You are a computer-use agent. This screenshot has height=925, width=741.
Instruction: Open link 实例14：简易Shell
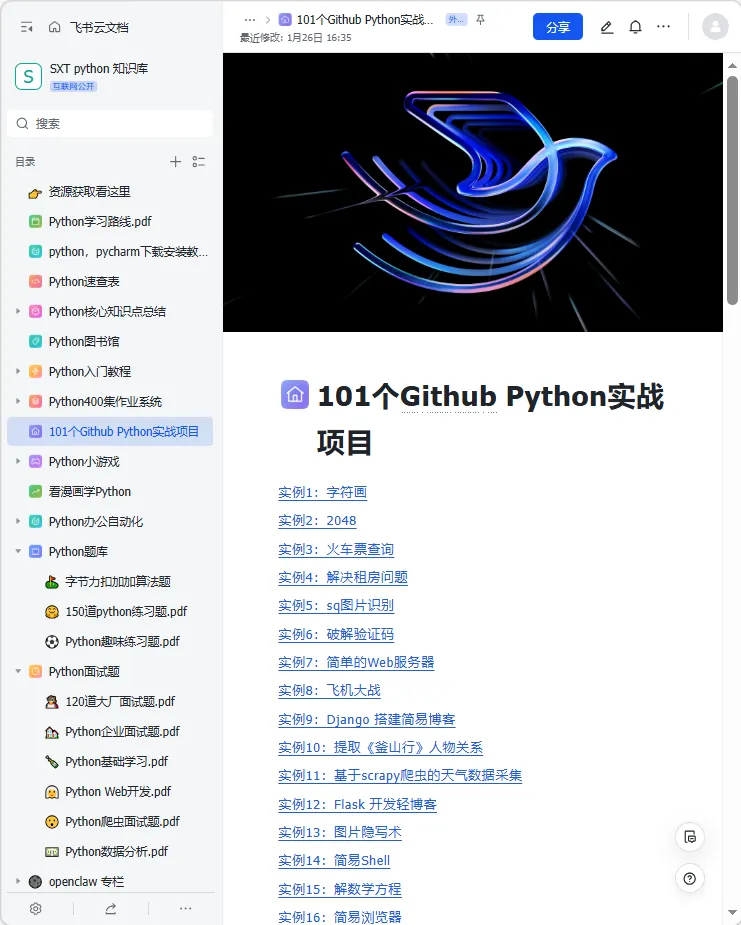coord(334,860)
